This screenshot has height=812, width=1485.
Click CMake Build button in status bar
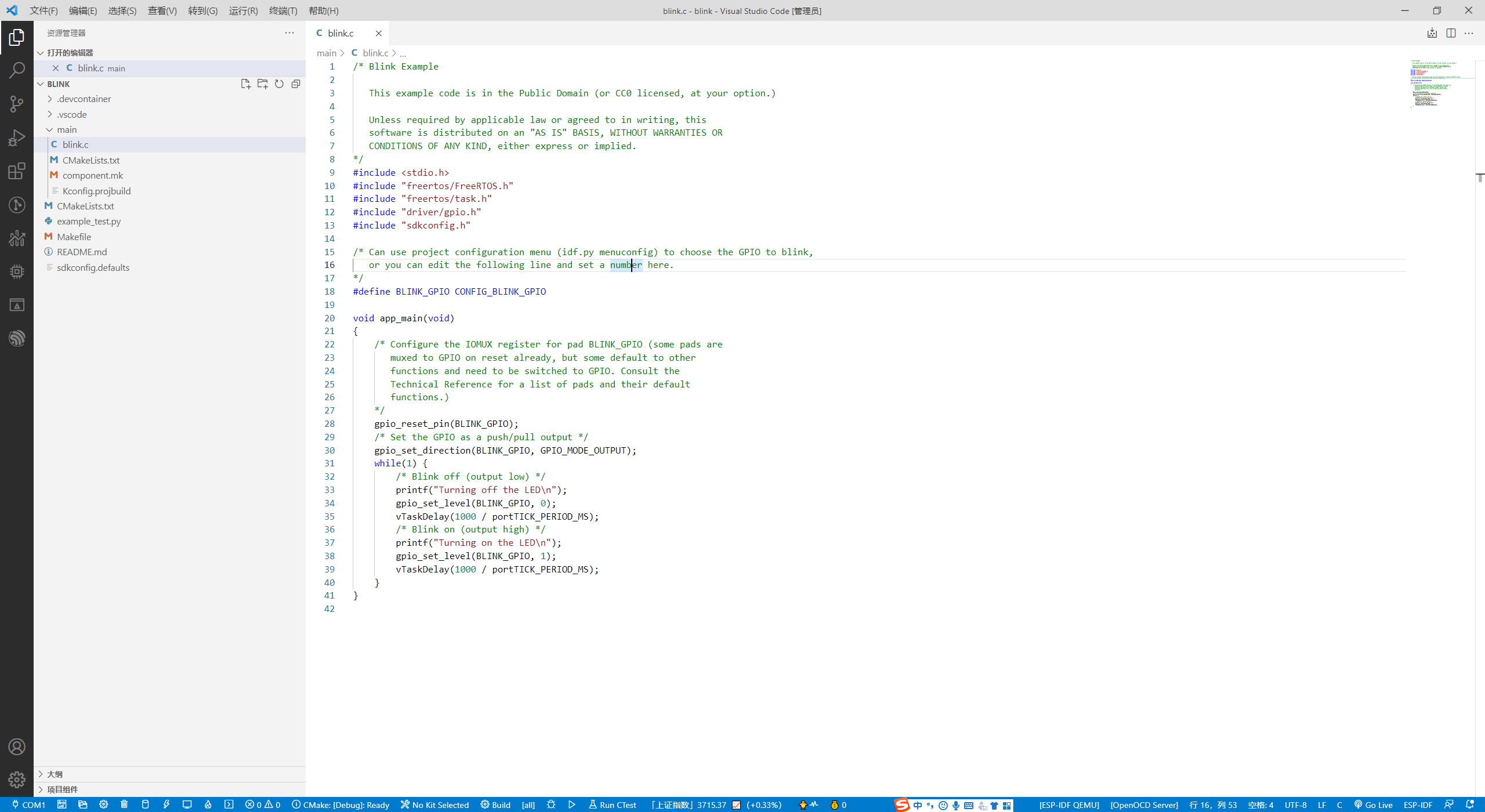point(495,804)
